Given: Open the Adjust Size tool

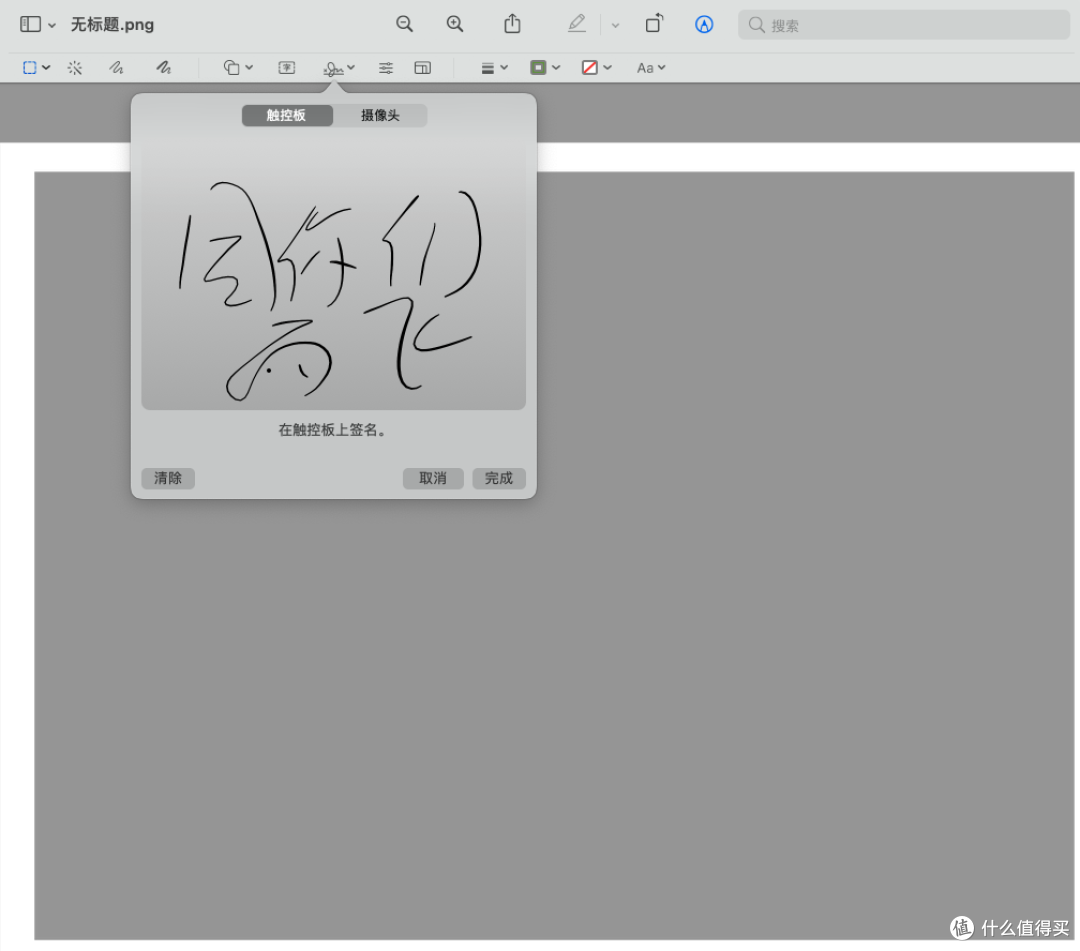Looking at the screenshot, I should click(422, 67).
